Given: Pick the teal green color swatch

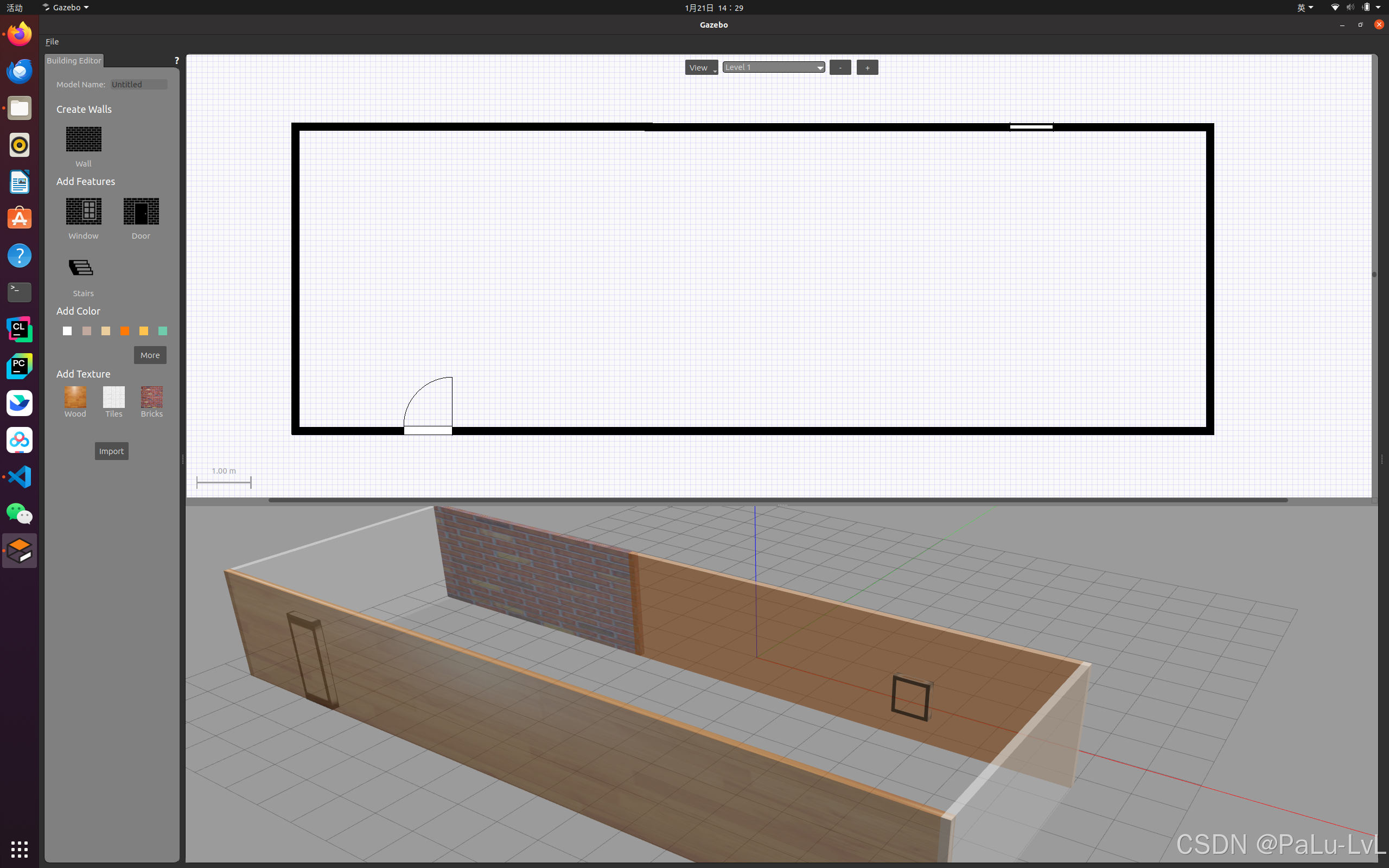Looking at the screenshot, I should tap(163, 331).
